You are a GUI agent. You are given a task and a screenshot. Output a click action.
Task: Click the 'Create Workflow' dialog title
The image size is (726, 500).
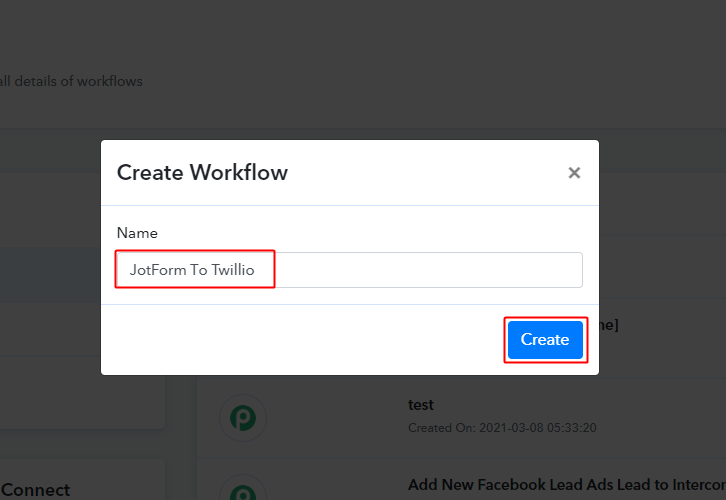pos(202,173)
